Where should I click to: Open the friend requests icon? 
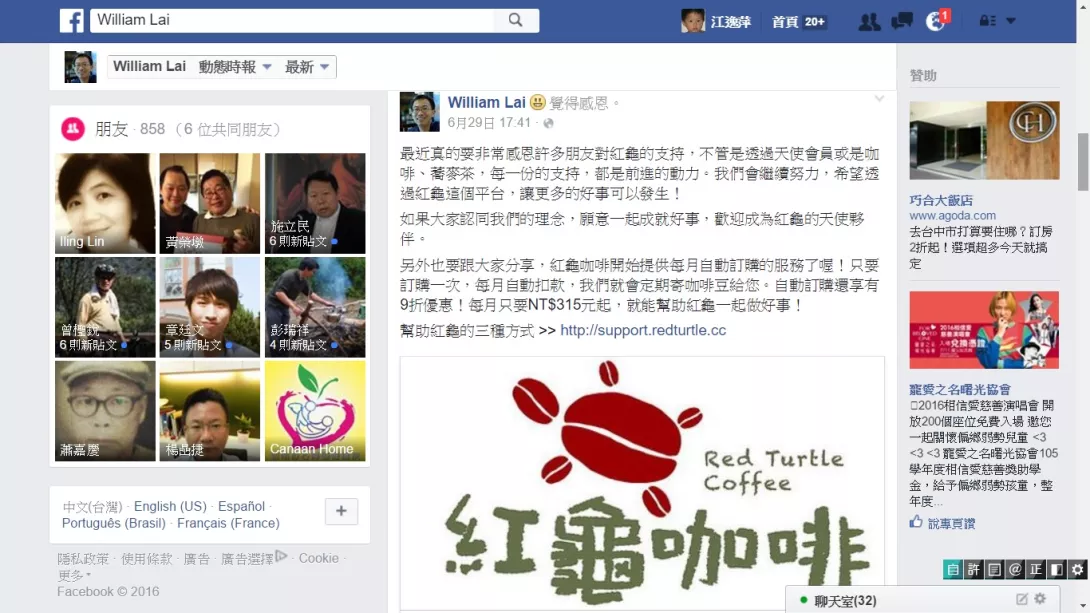869,22
